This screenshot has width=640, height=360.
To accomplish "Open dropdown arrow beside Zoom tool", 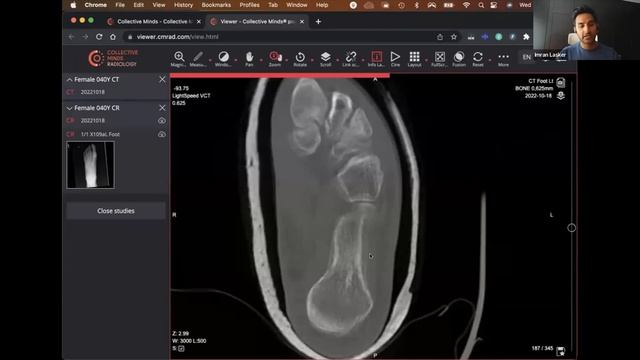I will (287, 60).
